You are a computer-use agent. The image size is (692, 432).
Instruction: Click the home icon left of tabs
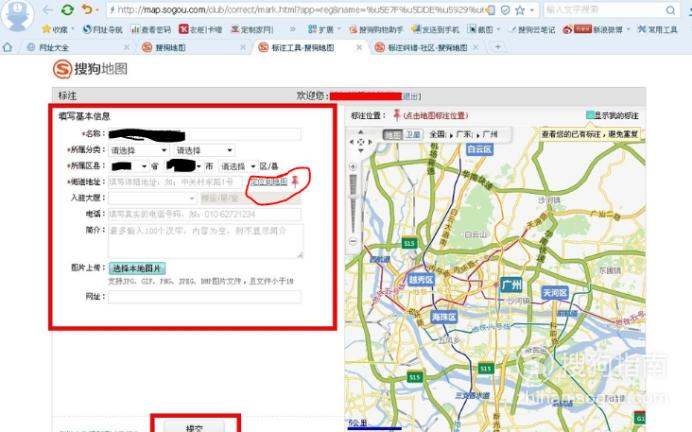pyautogui.click(x=8, y=47)
